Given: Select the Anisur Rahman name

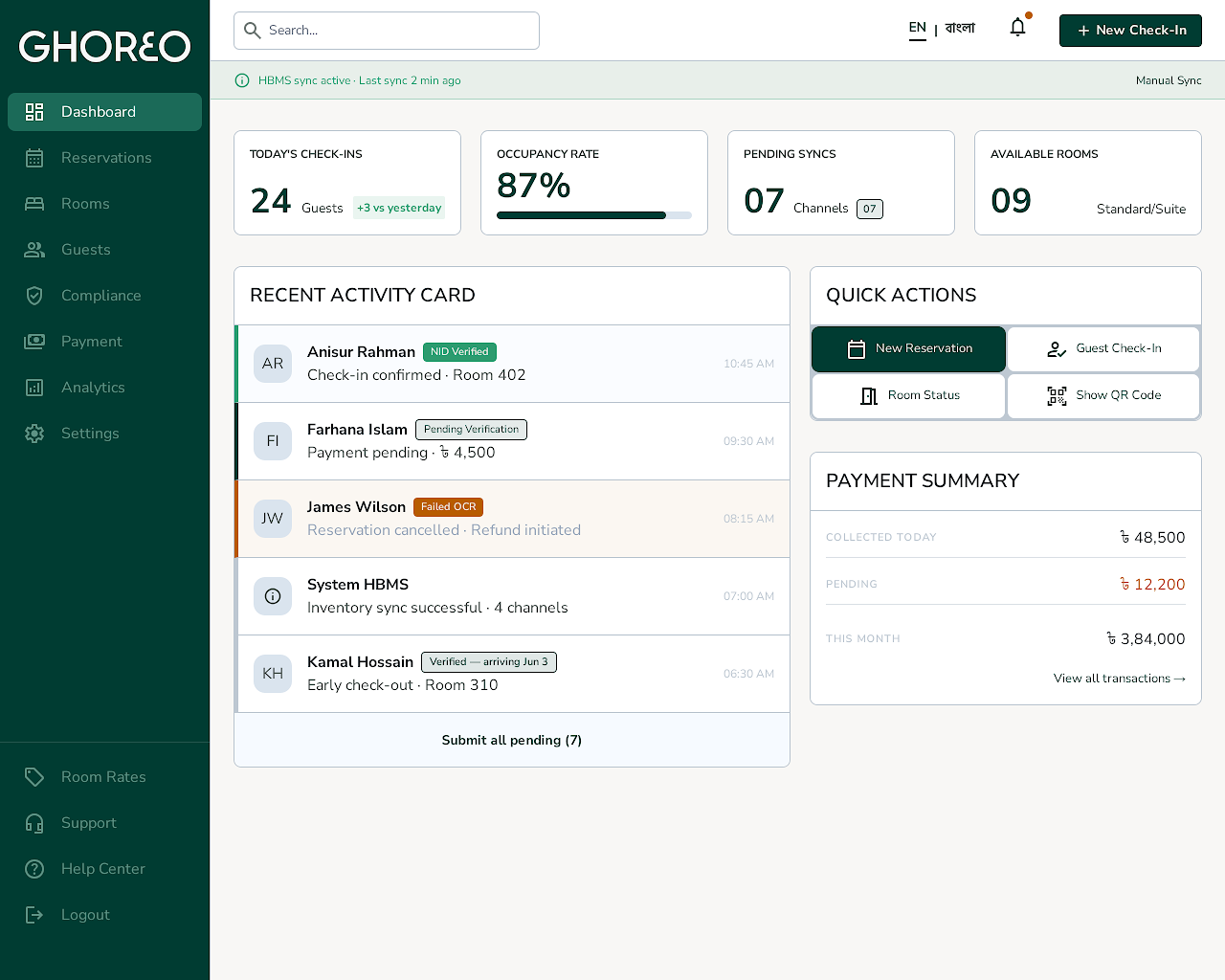Looking at the screenshot, I should tap(361, 352).
